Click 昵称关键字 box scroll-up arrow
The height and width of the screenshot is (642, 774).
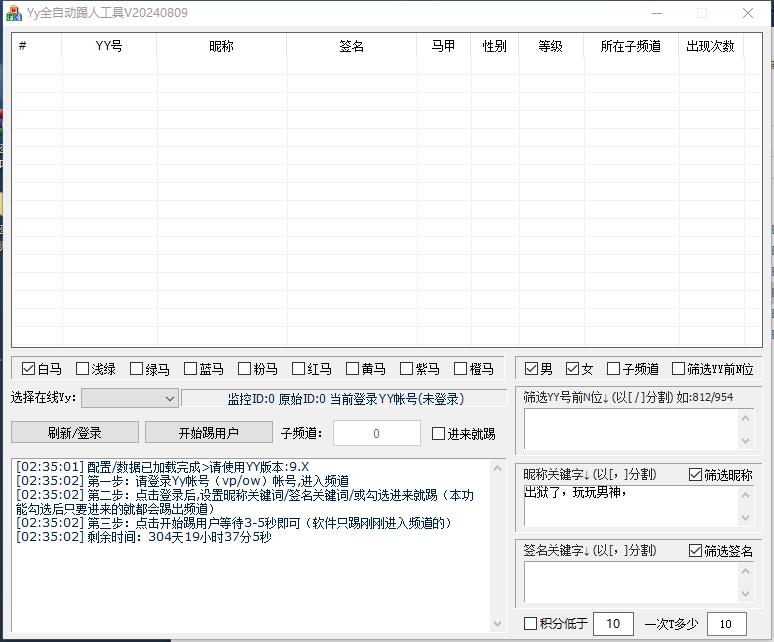[745, 495]
